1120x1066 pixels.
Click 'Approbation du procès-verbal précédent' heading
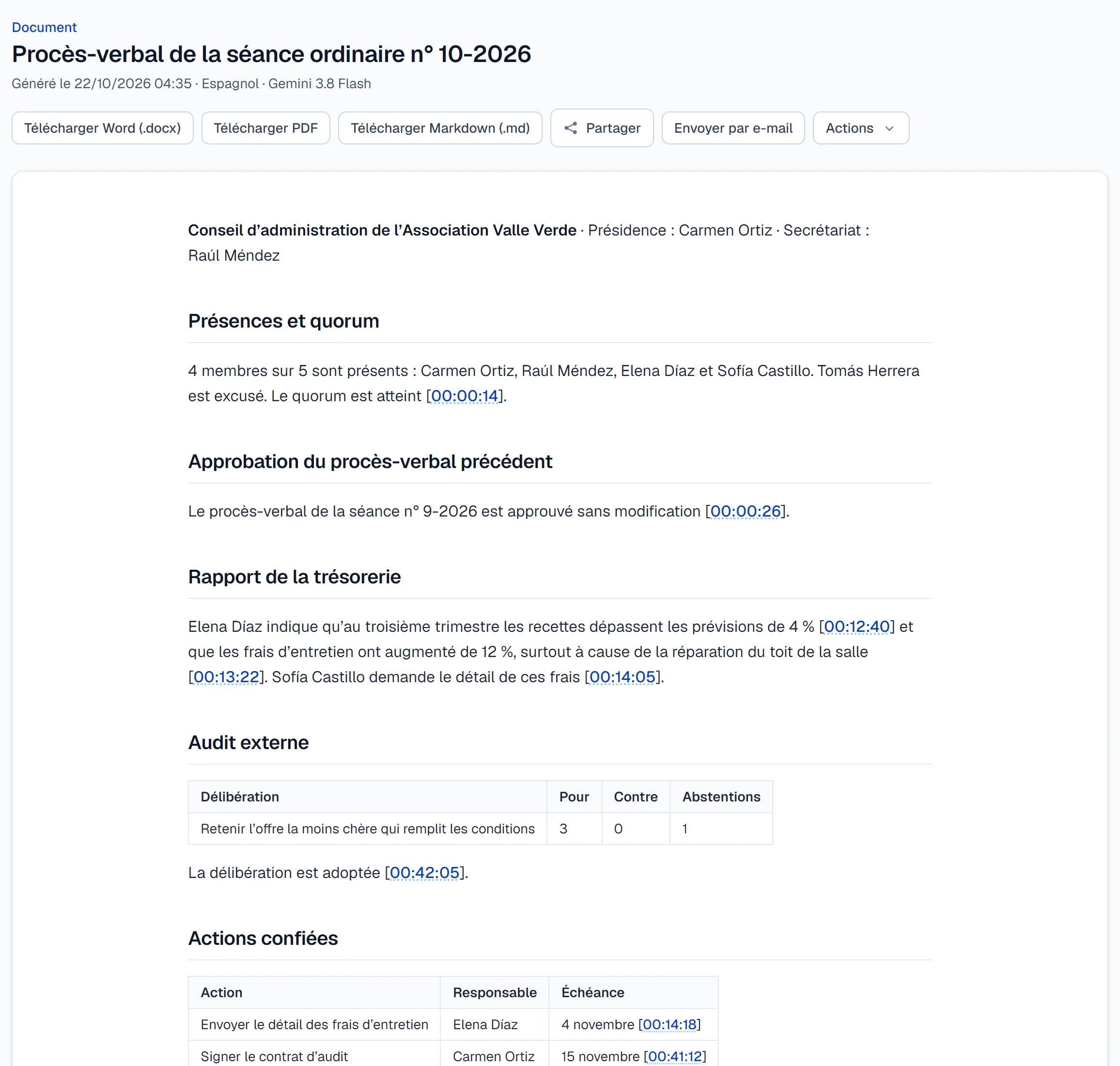tap(370, 461)
